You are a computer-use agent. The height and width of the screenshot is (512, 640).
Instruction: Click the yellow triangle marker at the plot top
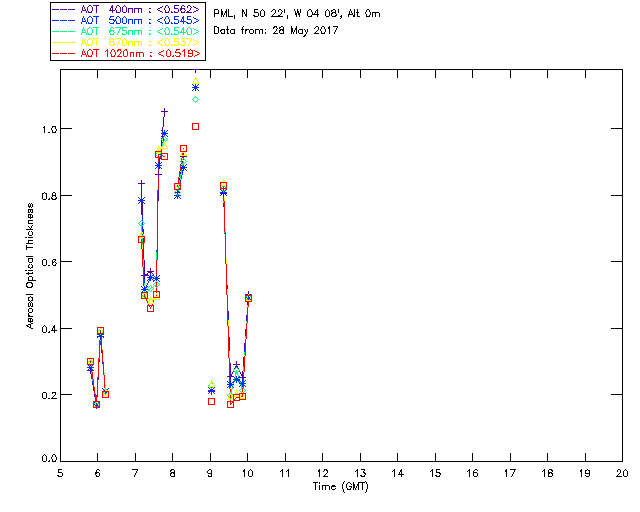196,81
